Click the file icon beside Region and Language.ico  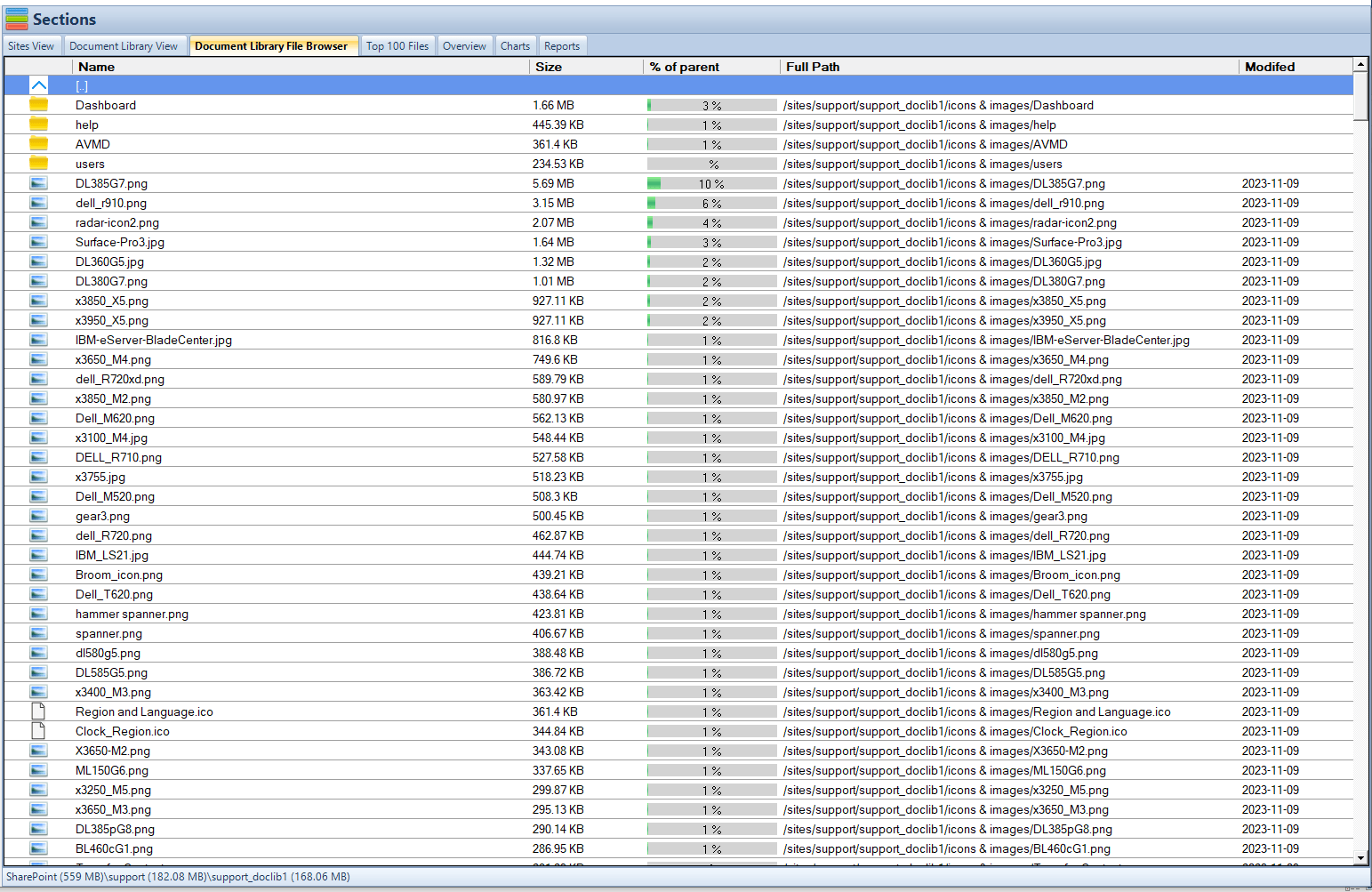[x=38, y=711]
